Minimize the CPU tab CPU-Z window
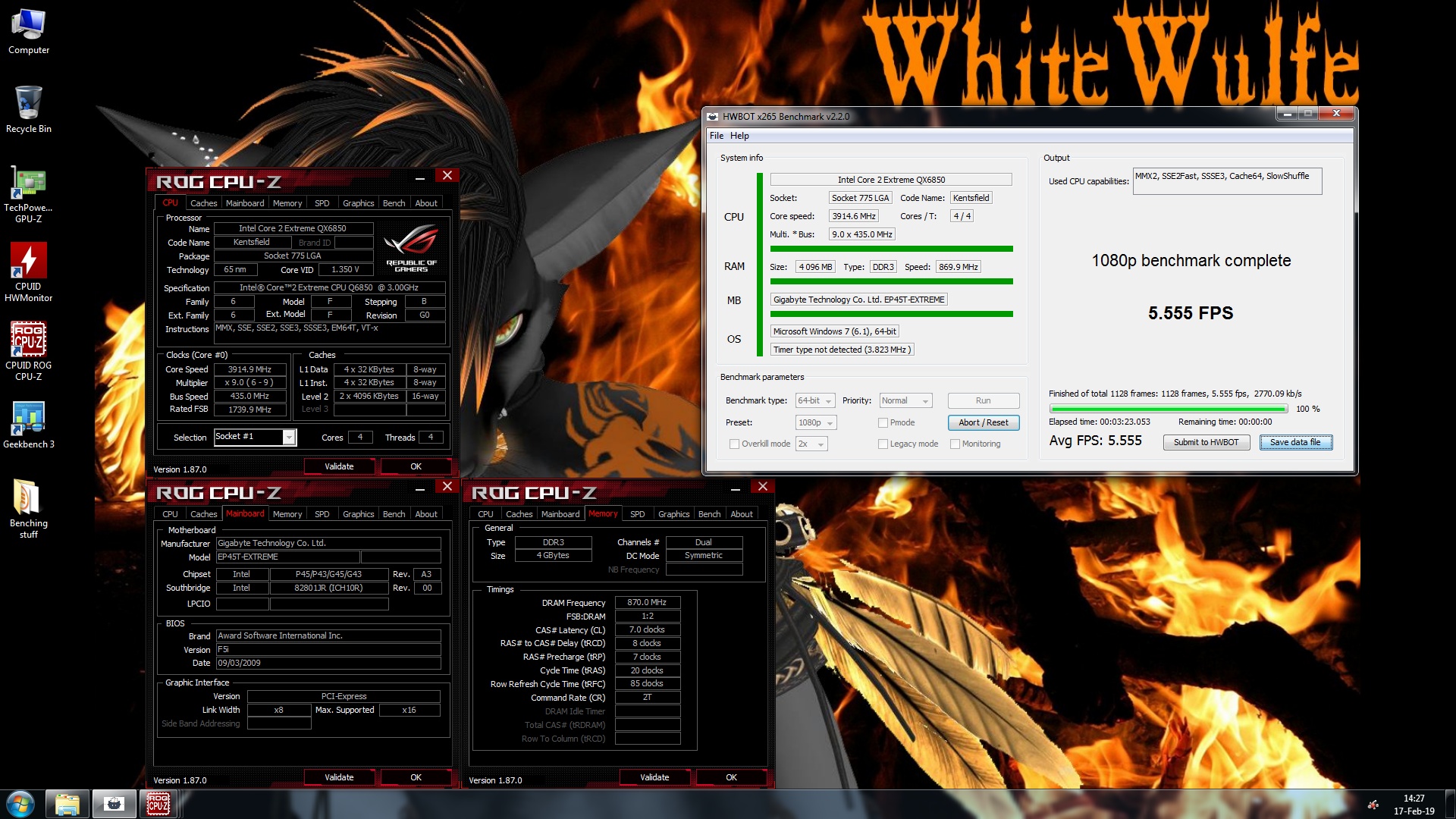 click(419, 177)
